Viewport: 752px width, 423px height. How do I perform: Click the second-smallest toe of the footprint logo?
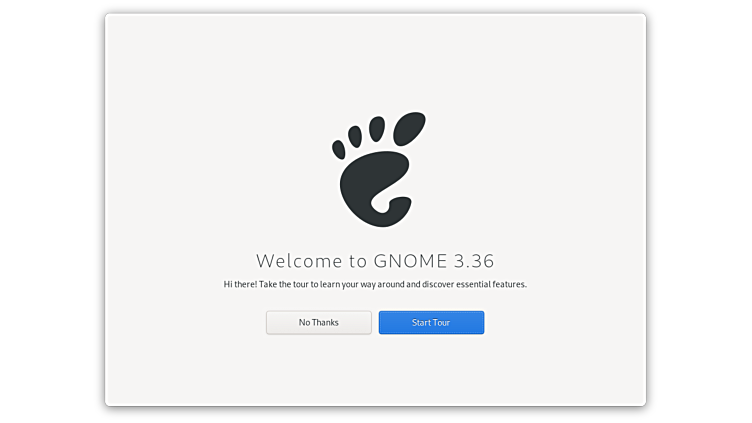click(x=355, y=136)
